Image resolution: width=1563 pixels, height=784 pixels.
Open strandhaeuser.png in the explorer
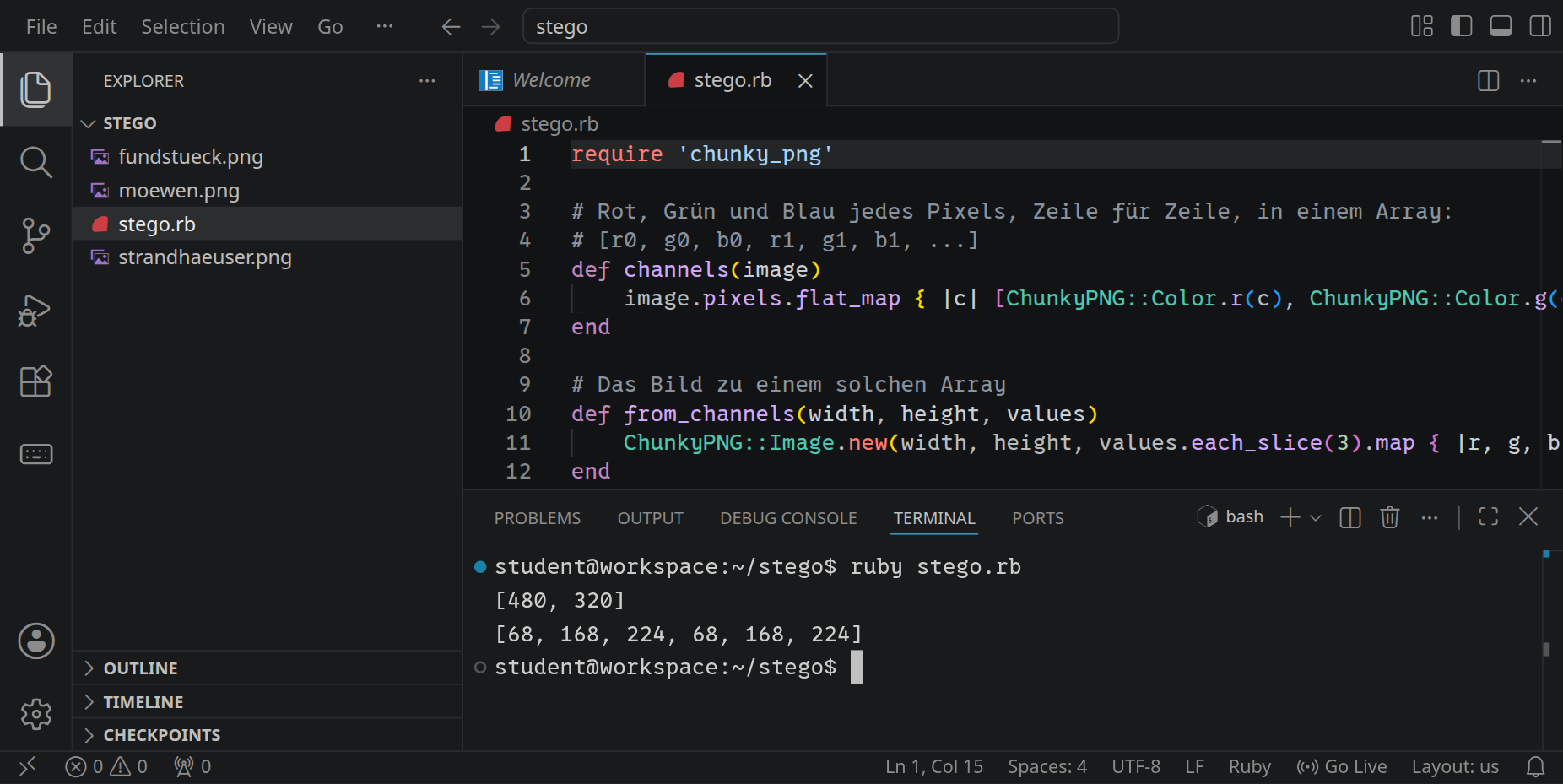tap(267, 257)
